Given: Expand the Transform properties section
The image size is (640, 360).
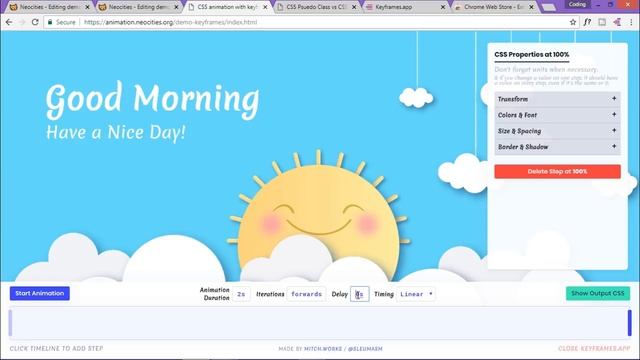Looking at the screenshot, I should 557,99.
